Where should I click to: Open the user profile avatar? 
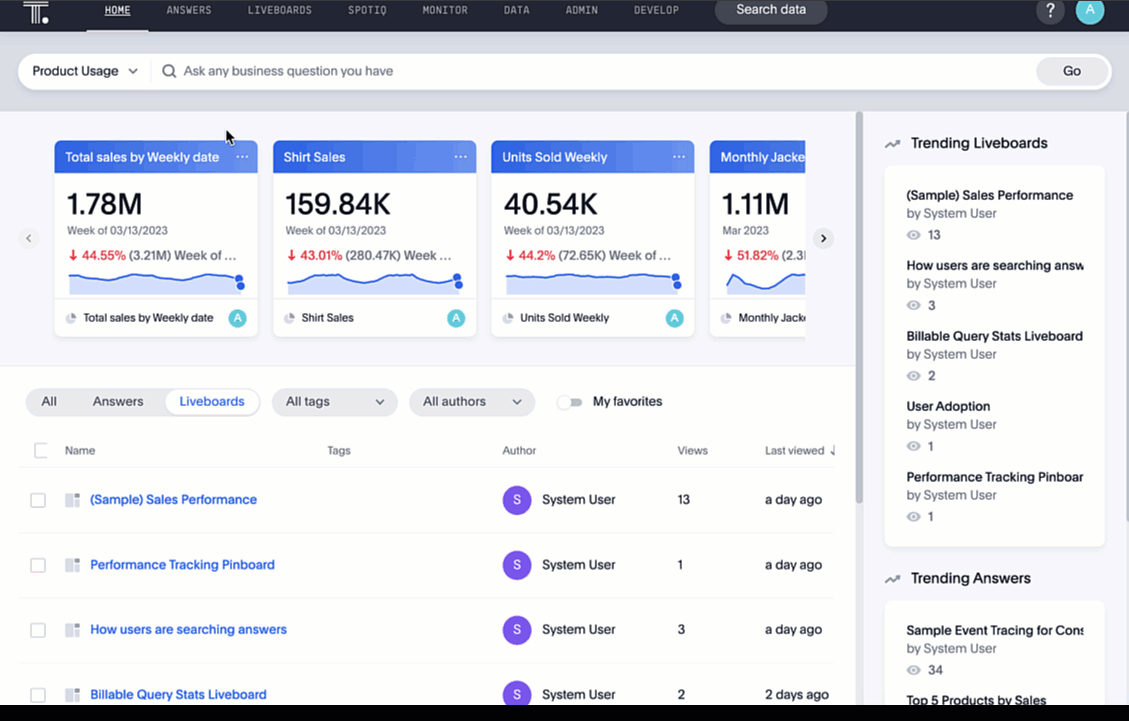(x=1090, y=11)
